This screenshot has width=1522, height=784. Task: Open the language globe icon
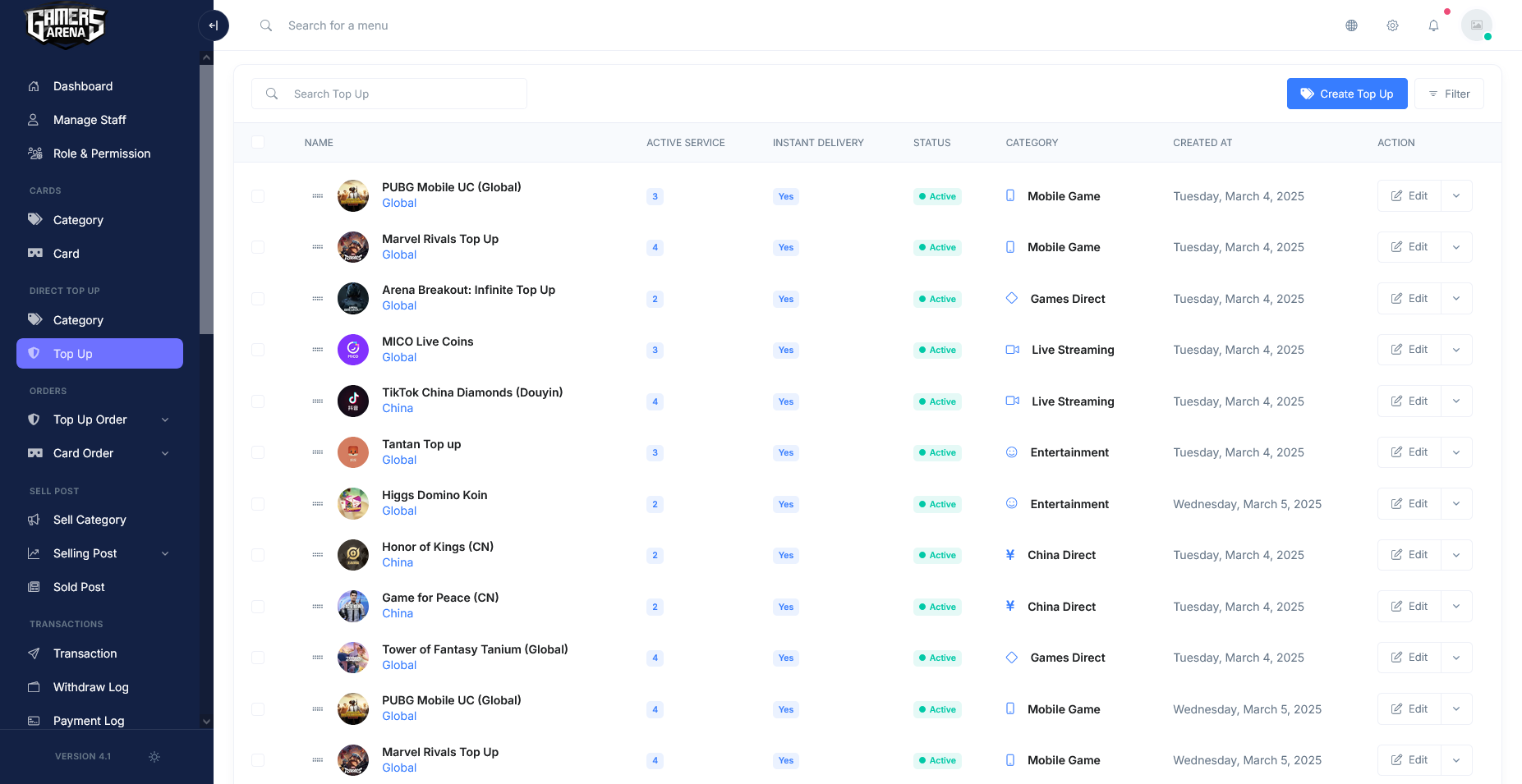tap(1351, 25)
